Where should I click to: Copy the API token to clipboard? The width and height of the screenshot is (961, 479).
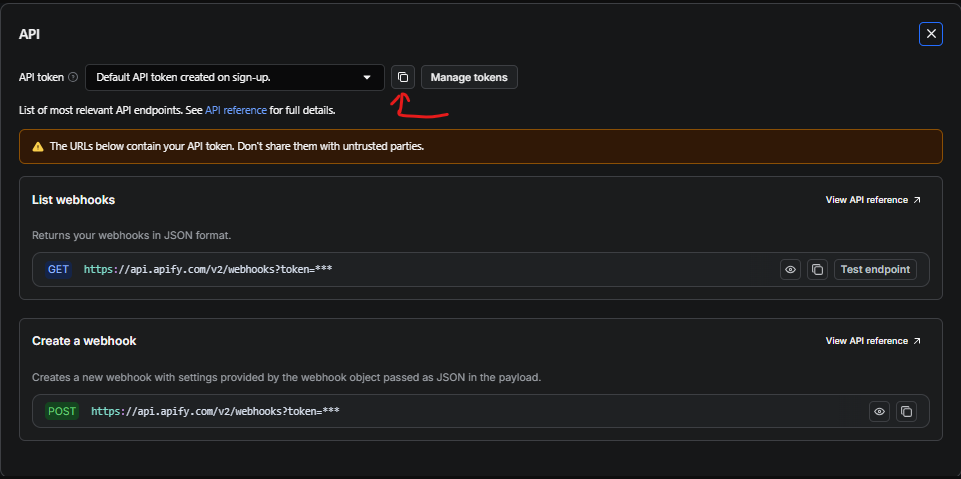(403, 77)
